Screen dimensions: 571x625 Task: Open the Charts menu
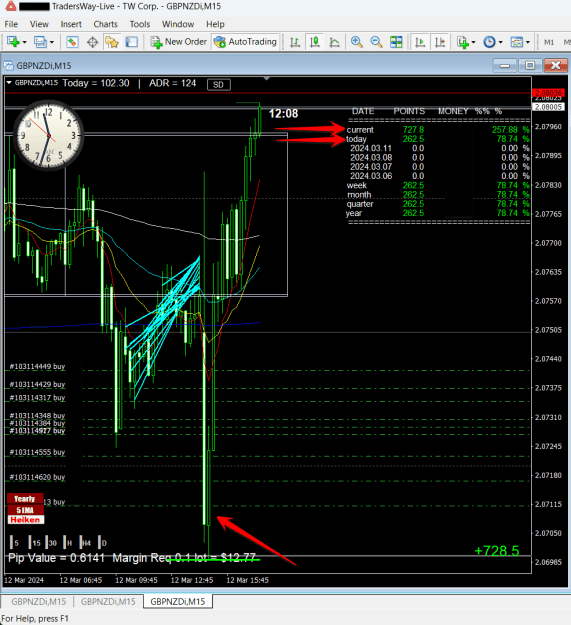pyautogui.click(x=105, y=24)
